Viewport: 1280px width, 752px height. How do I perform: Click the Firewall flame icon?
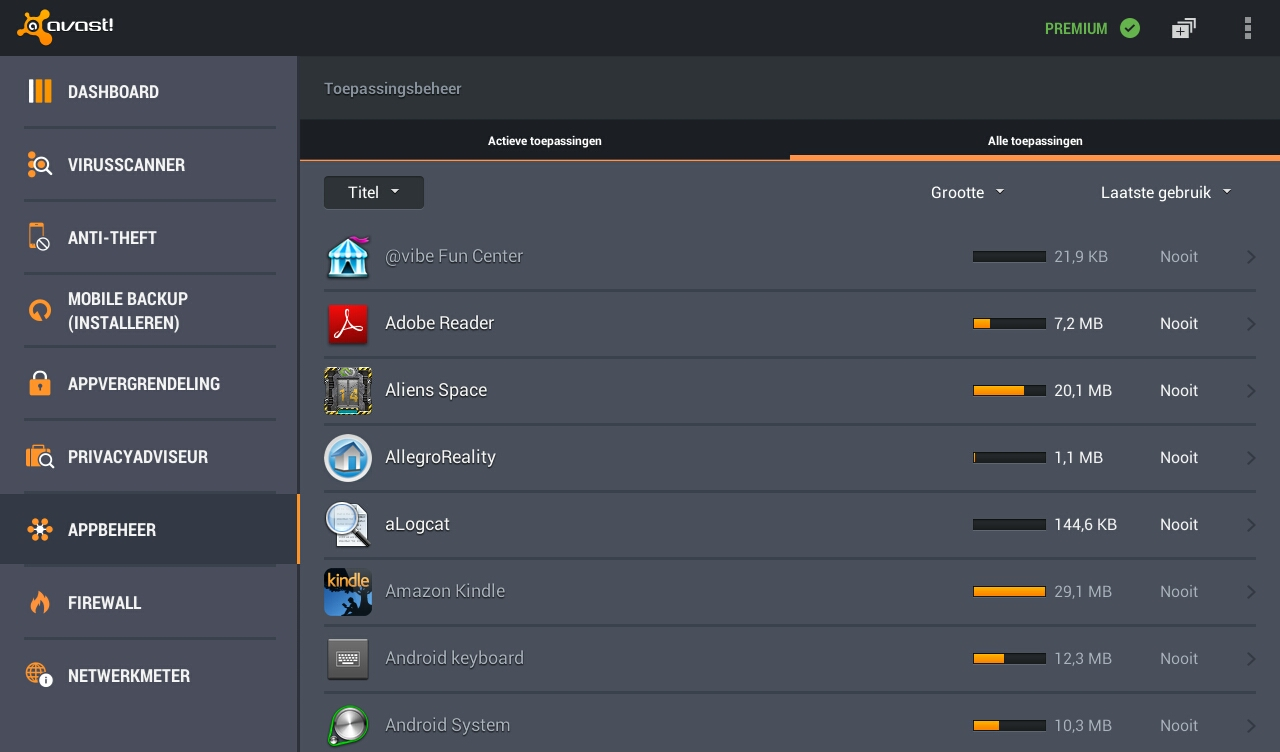(x=40, y=602)
